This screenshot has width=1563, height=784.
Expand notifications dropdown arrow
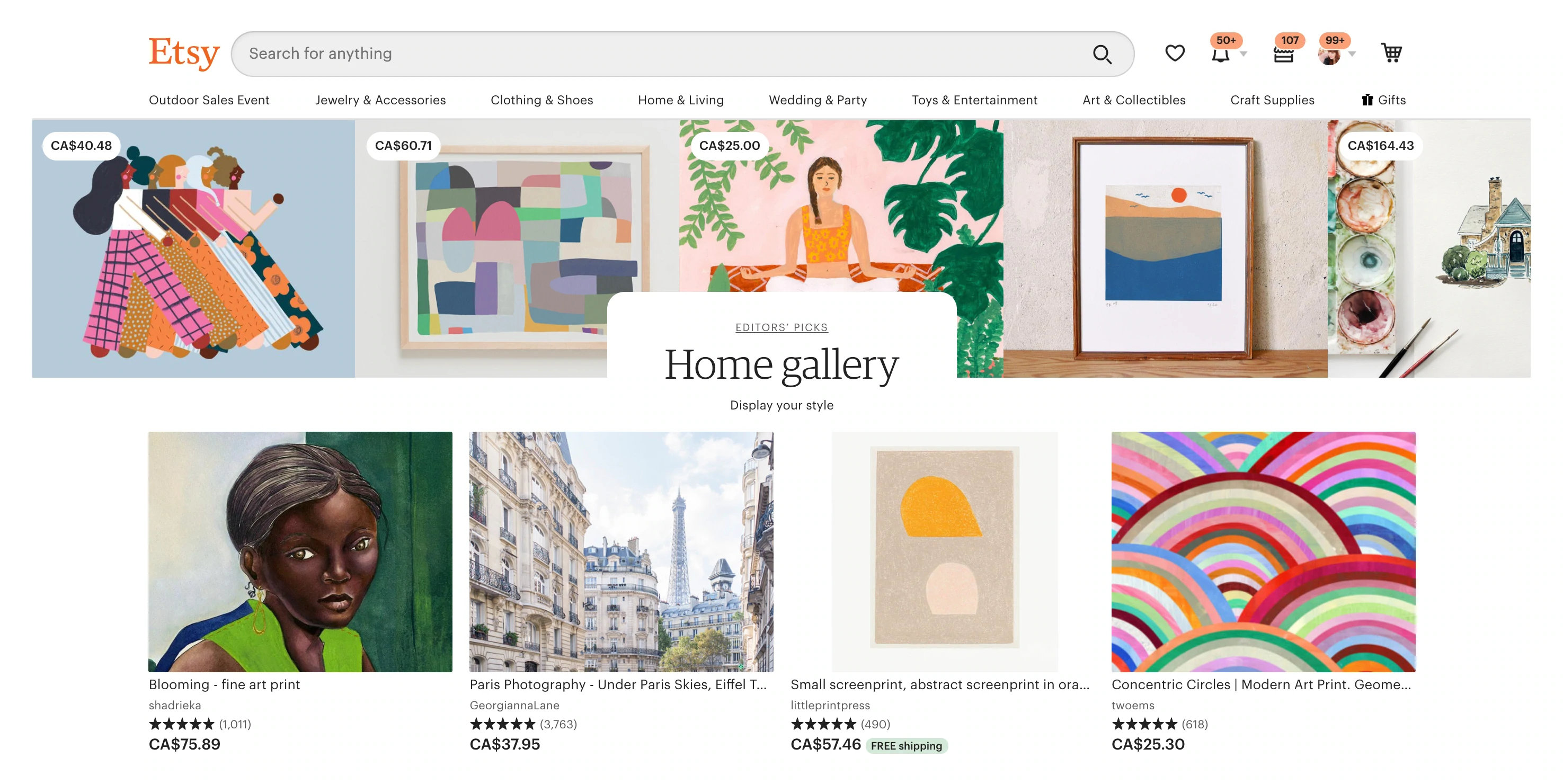tap(1243, 55)
